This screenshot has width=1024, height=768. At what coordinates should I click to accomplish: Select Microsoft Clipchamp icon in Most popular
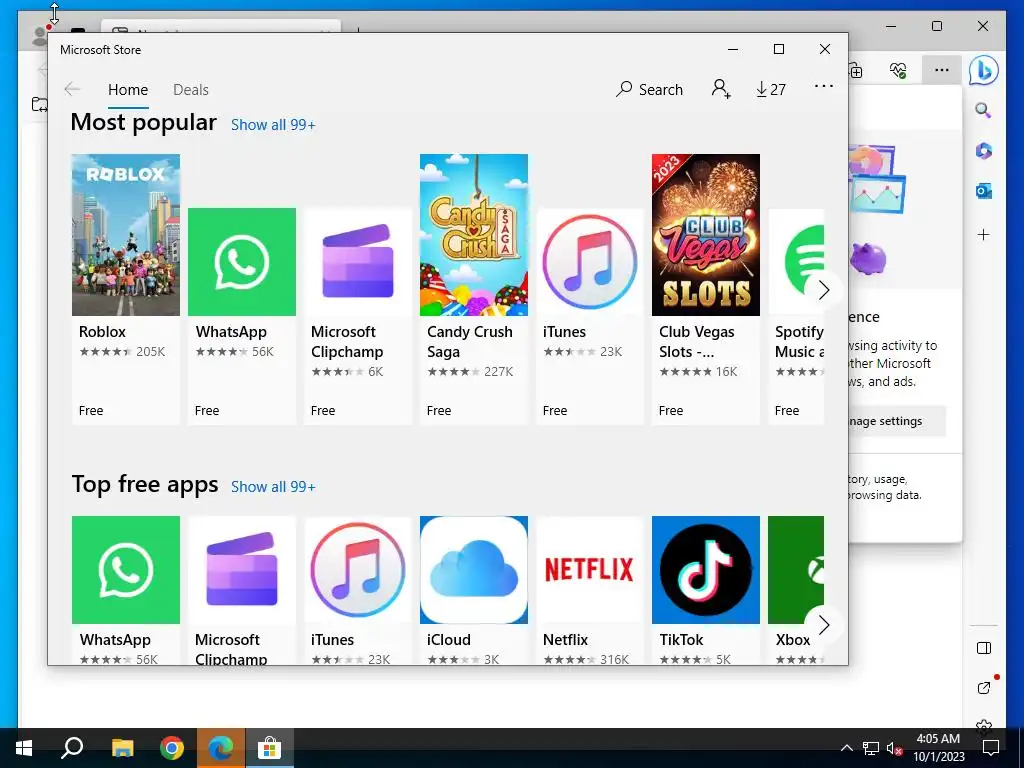click(x=358, y=262)
